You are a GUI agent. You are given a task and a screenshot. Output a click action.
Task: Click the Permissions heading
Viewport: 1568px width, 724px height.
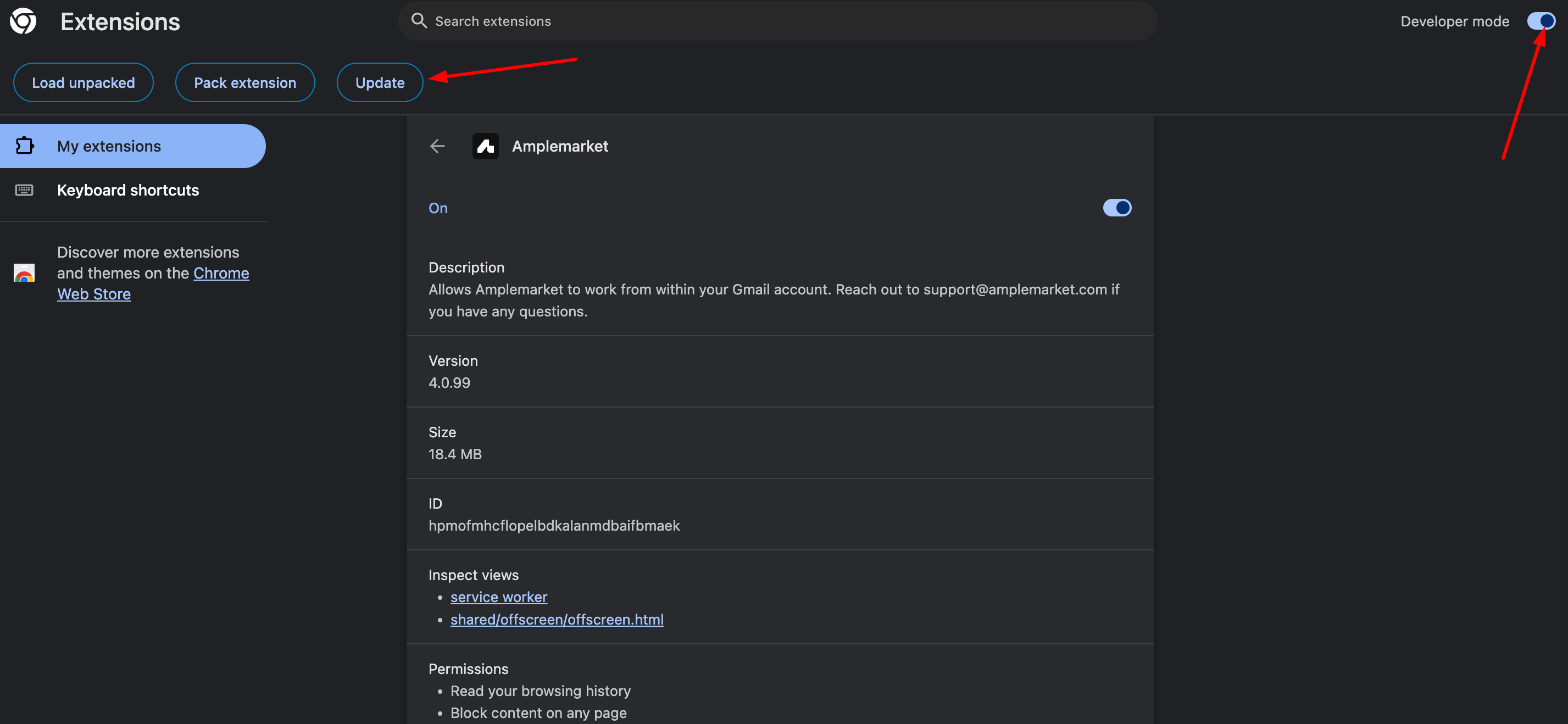[468, 669]
